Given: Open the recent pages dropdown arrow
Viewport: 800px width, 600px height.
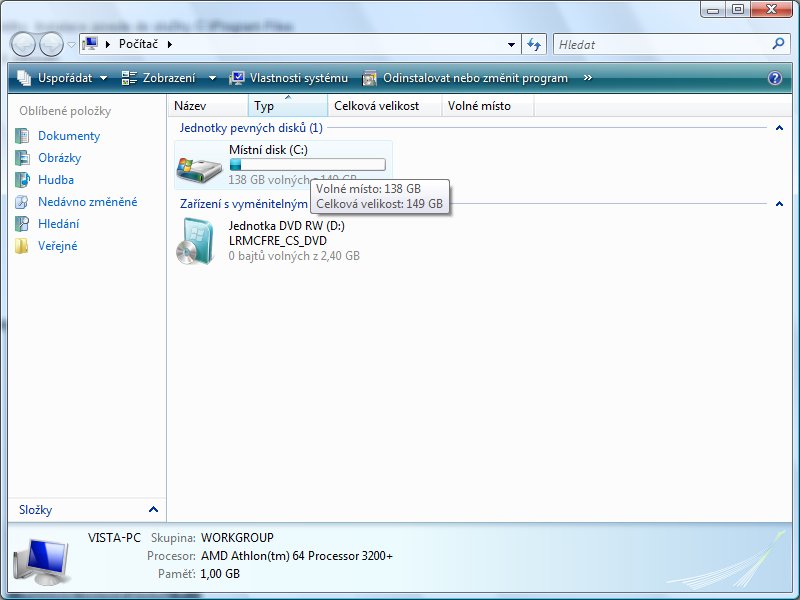Looking at the screenshot, I should tap(71, 45).
